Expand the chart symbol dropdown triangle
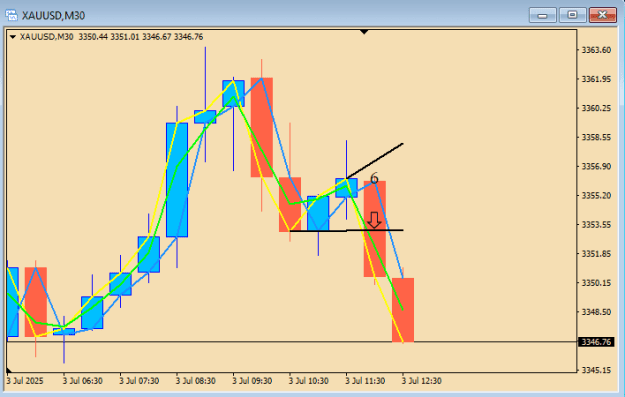 12,37
